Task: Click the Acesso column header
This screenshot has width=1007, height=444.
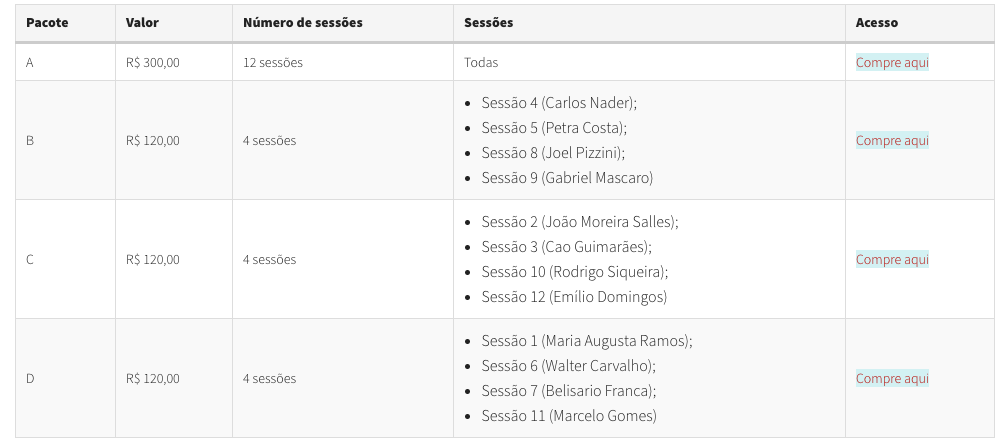Action: [877, 22]
